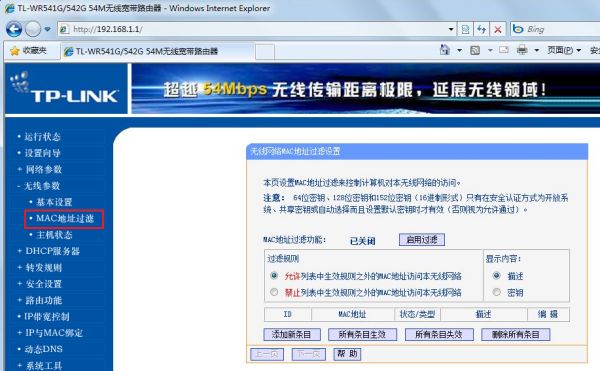This screenshot has height=371, width=600.
Task: Open 动态DNS in sidebar
Action: pyautogui.click(x=43, y=349)
